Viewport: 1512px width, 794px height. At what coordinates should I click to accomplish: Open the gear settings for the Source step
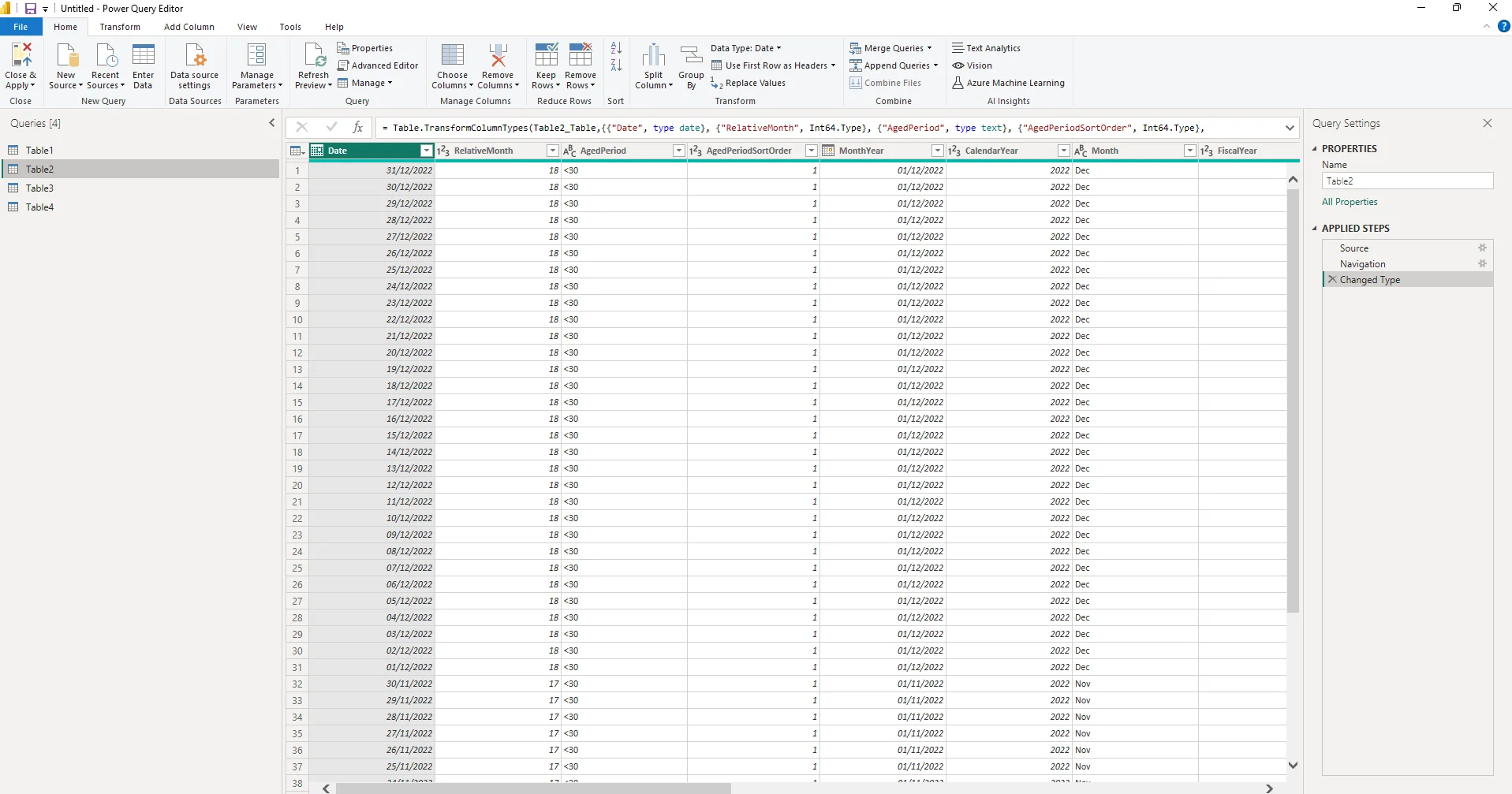(x=1482, y=248)
